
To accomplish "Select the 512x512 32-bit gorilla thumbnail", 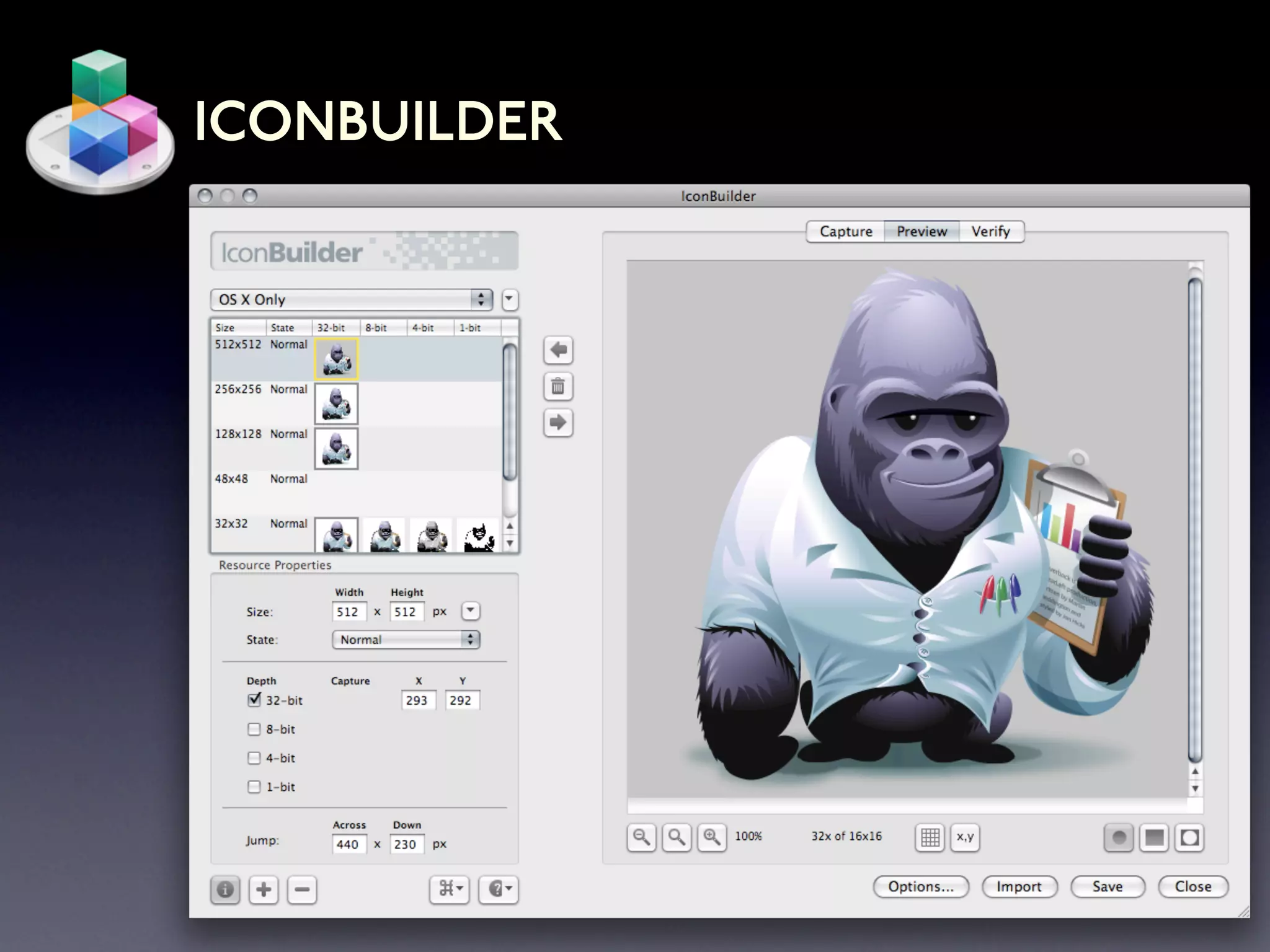I will (336, 359).
